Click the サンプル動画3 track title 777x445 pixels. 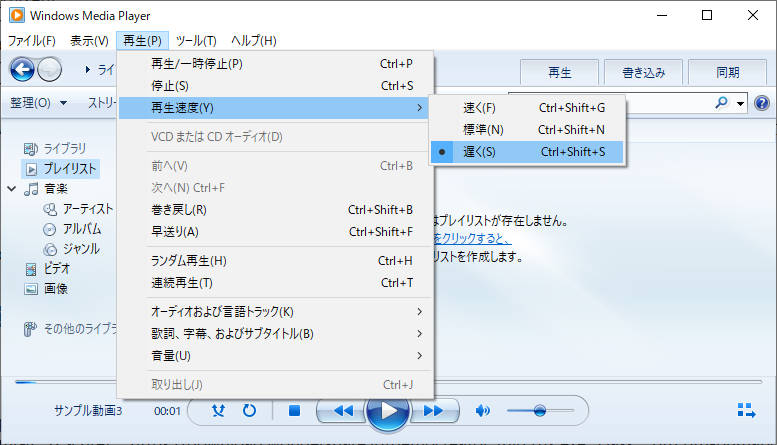tap(88, 411)
